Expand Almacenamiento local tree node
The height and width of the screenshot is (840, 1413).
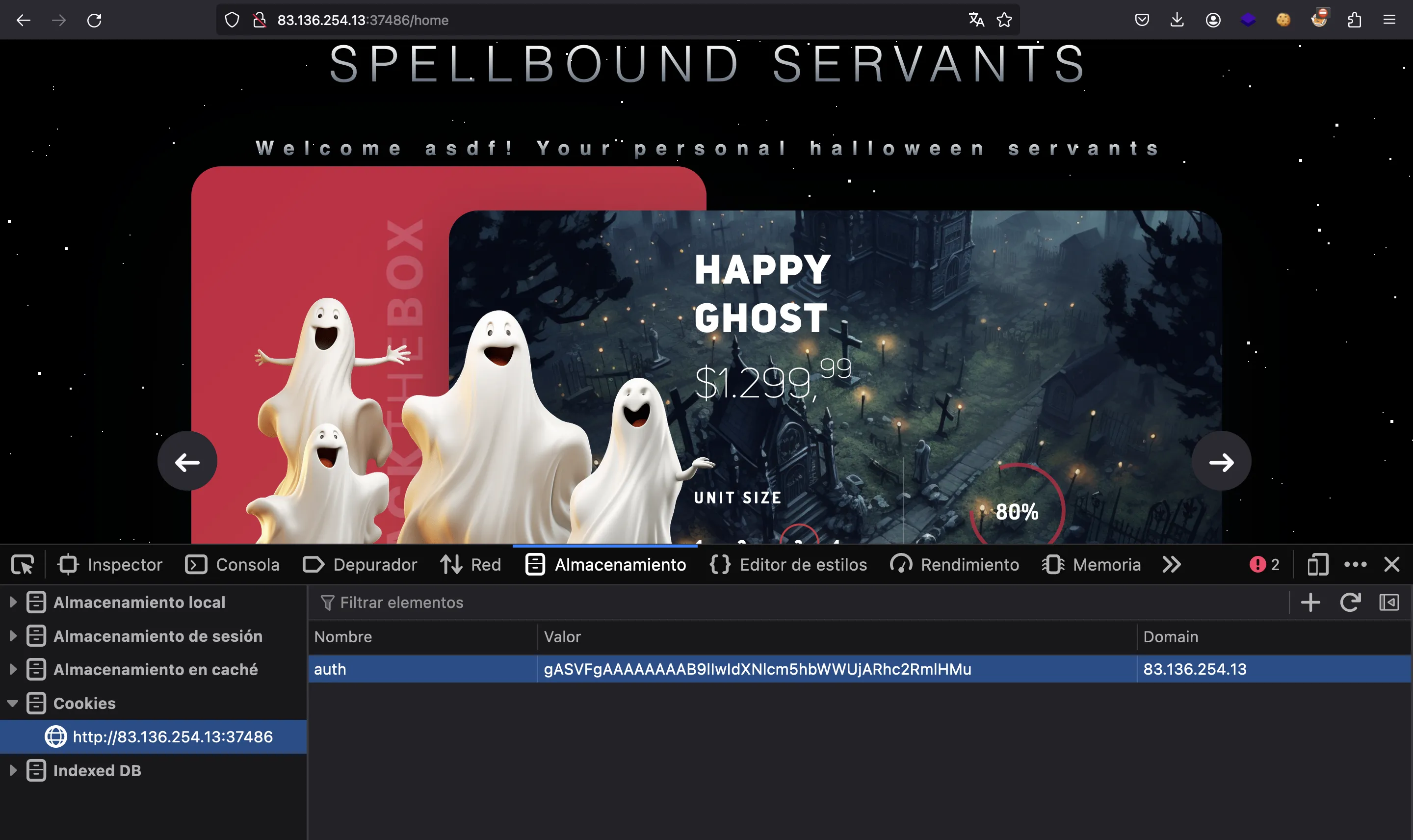12,602
